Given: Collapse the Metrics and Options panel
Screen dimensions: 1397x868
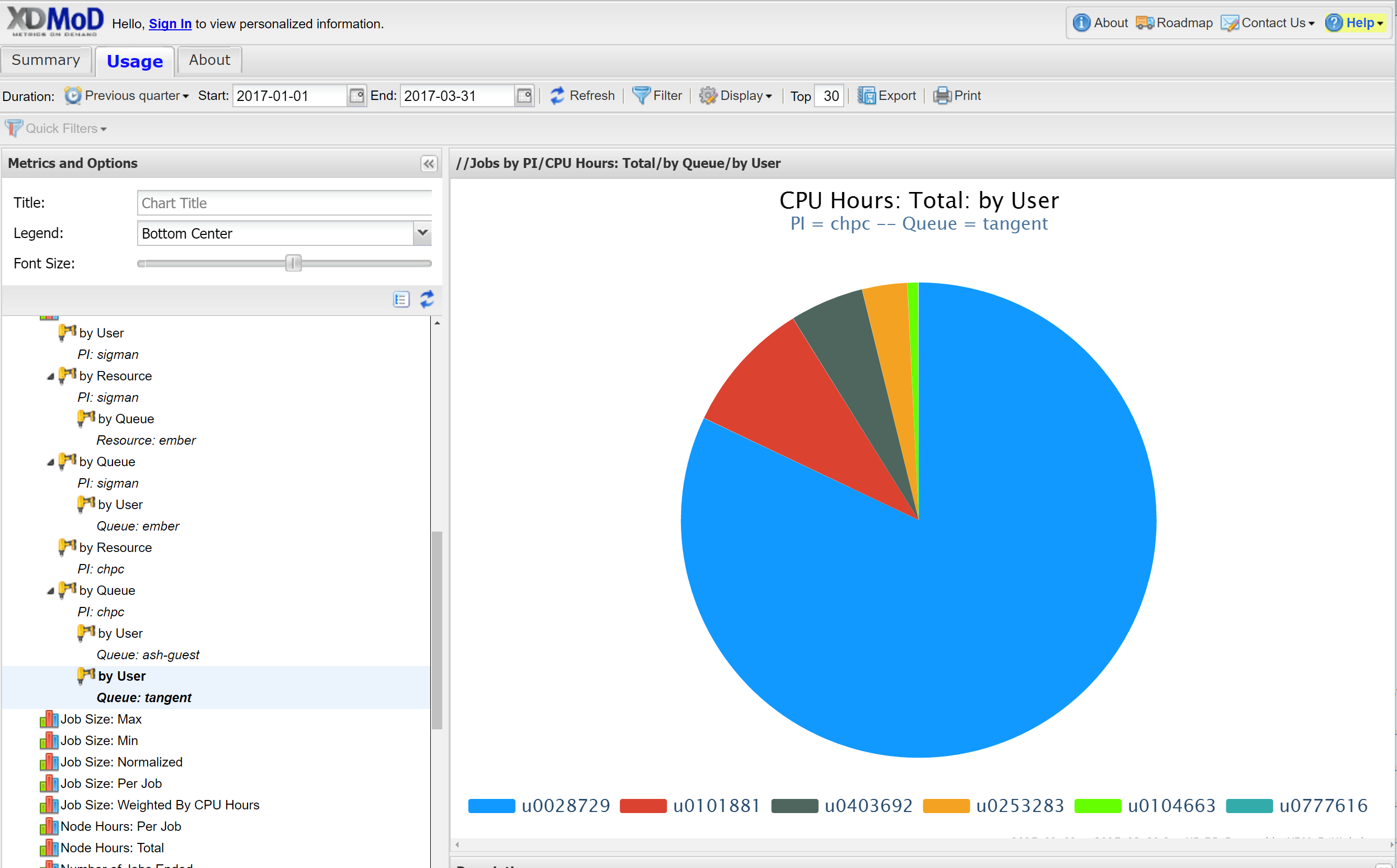Looking at the screenshot, I should coord(428,164).
